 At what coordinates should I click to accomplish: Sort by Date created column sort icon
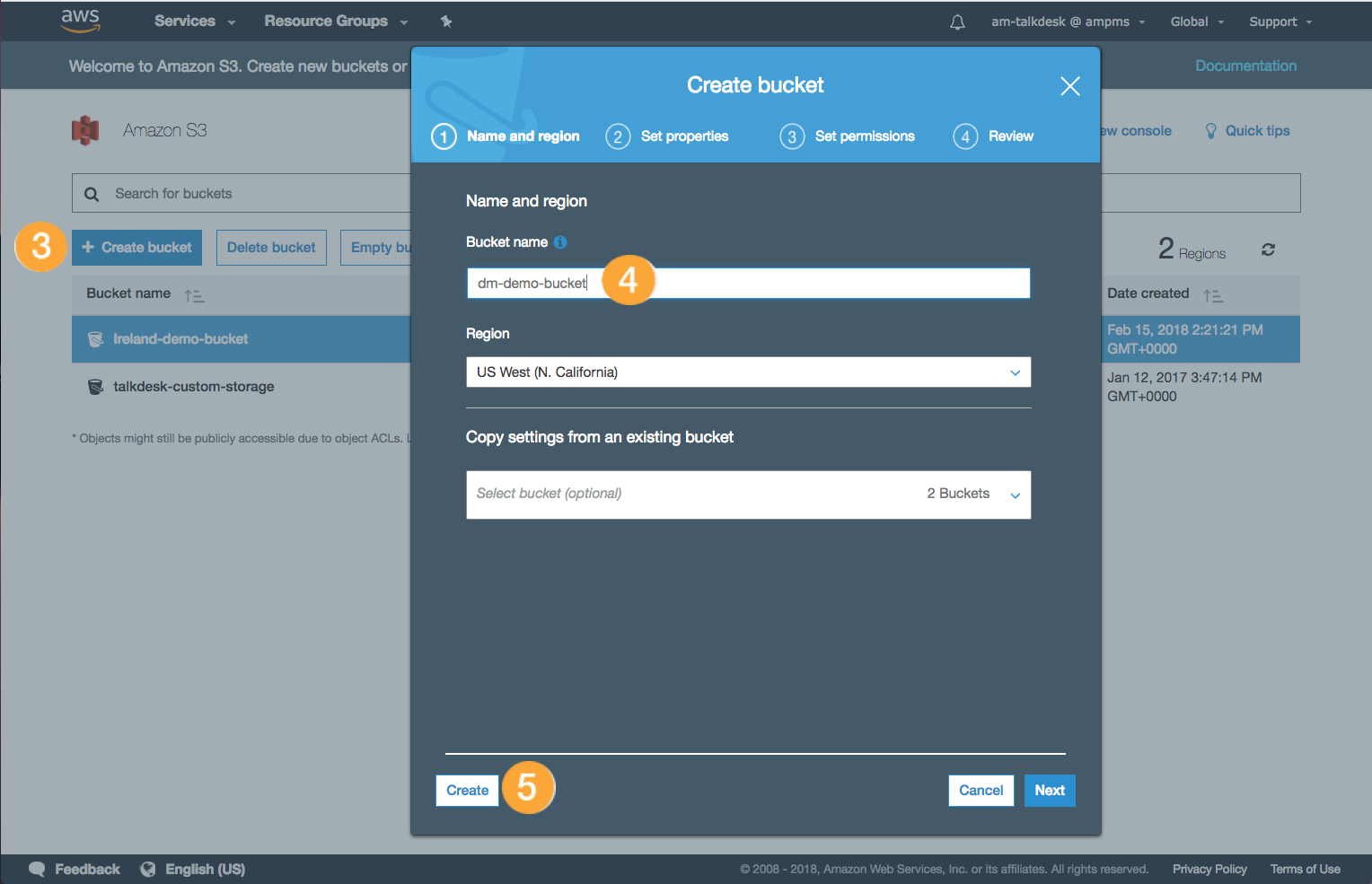coord(1213,295)
